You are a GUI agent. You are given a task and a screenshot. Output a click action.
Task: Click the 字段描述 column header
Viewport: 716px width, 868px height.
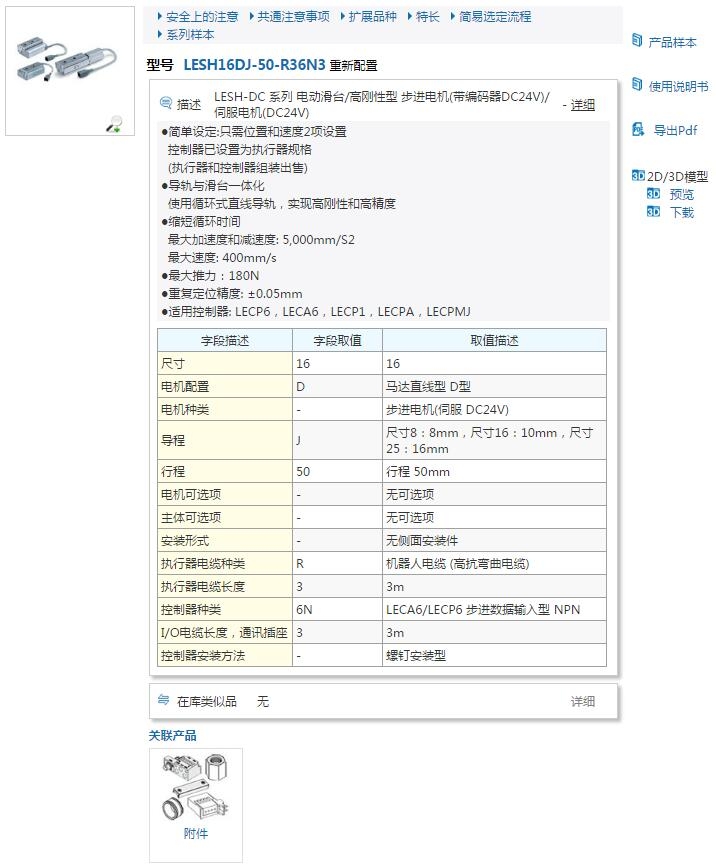point(225,340)
